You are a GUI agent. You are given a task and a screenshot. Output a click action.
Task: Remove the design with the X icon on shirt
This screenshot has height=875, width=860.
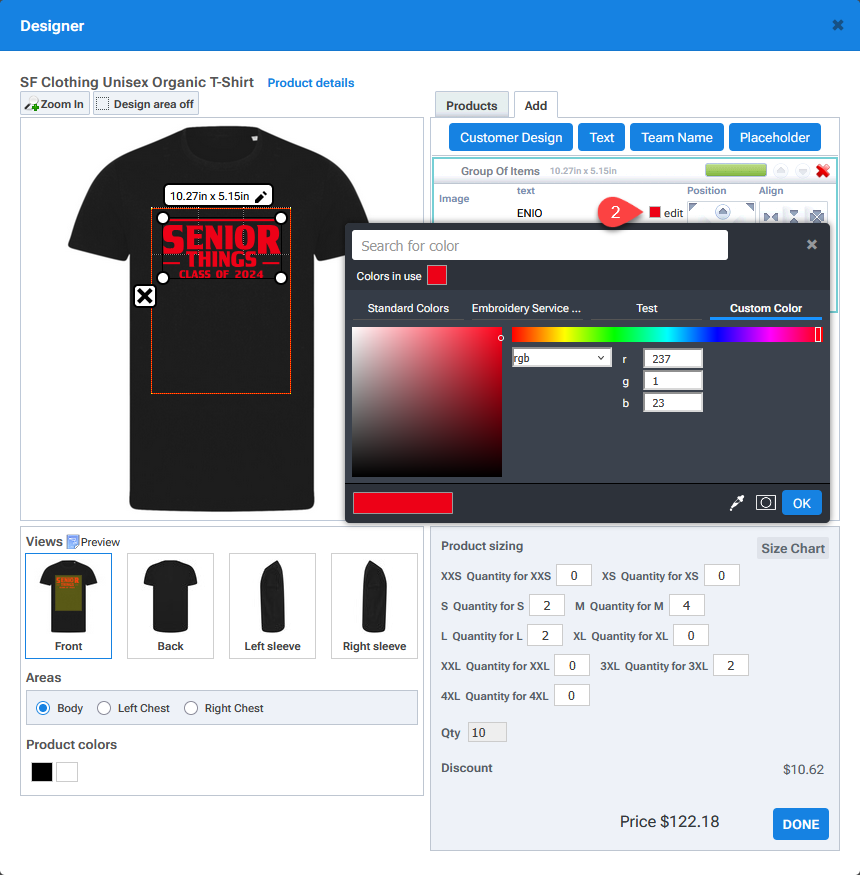pyautogui.click(x=144, y=295)
